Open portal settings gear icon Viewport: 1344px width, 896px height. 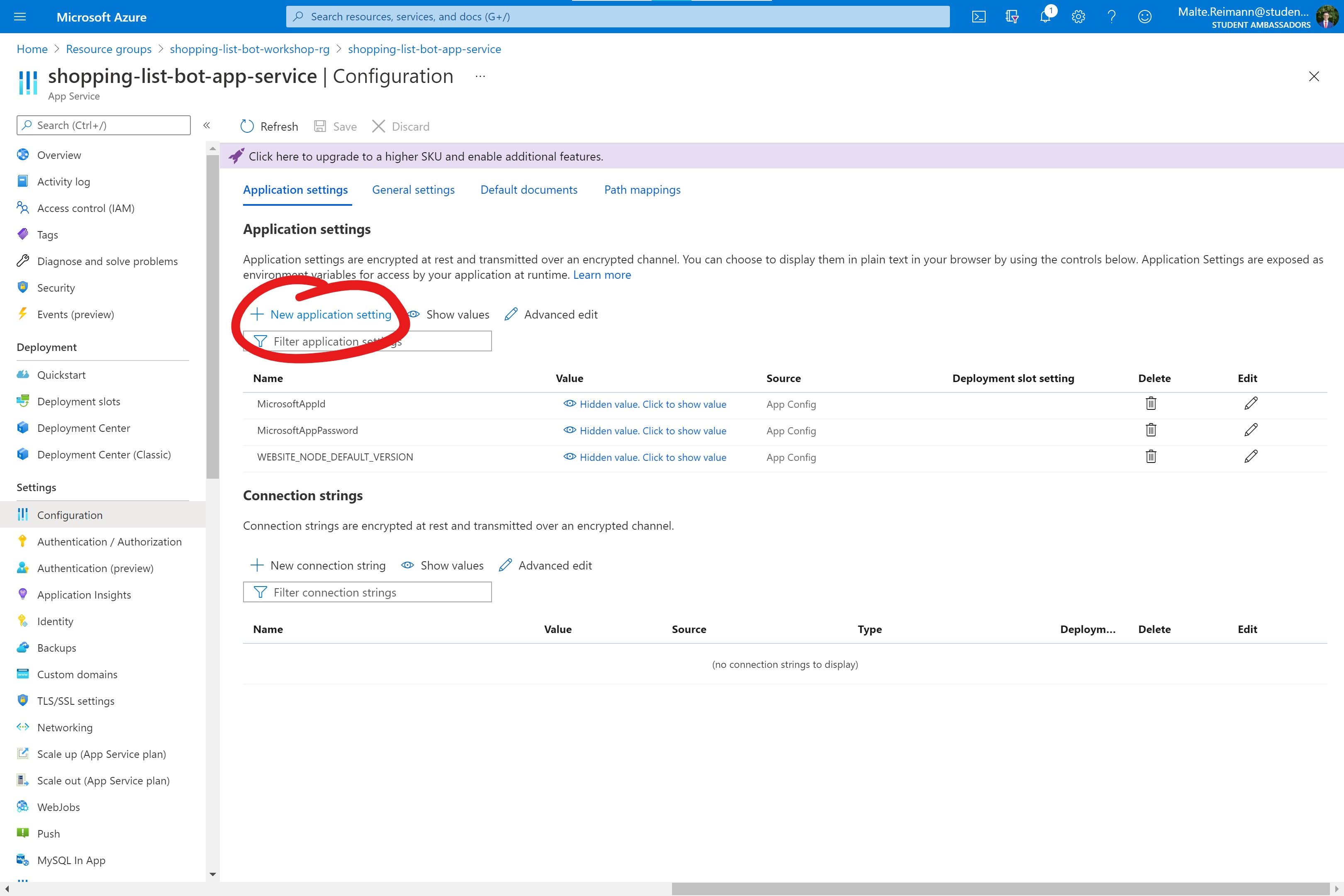coord(1078,17)
